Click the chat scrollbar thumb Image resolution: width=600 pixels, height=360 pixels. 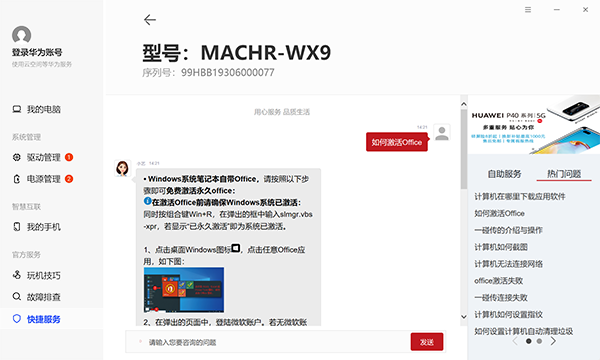[464, 149]
